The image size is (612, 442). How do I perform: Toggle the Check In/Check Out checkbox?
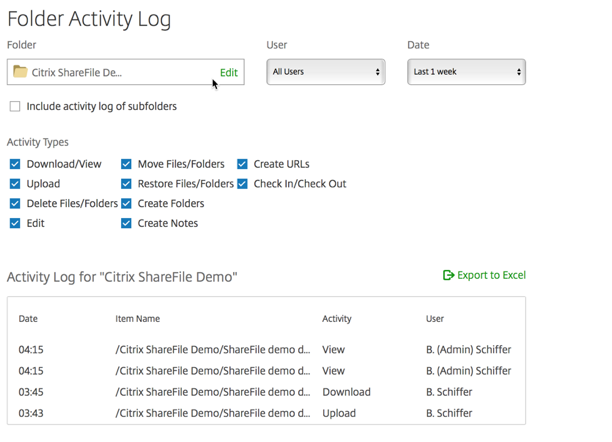[x=242, y=184]
